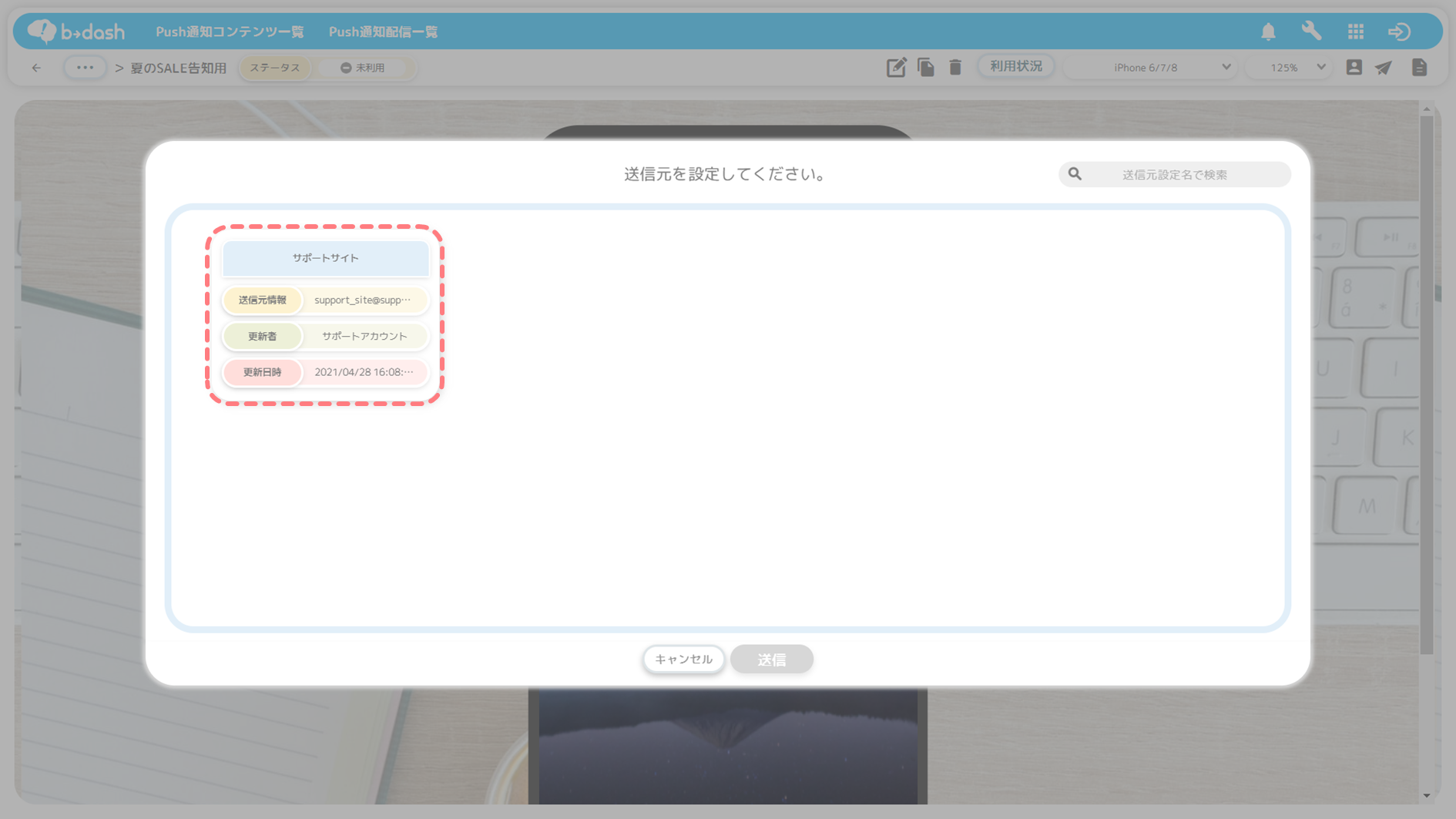The image size is (1456, 819).
Task: Click the 未利用 status indicator
Action: pyautogui.click(x=363, y=68)
